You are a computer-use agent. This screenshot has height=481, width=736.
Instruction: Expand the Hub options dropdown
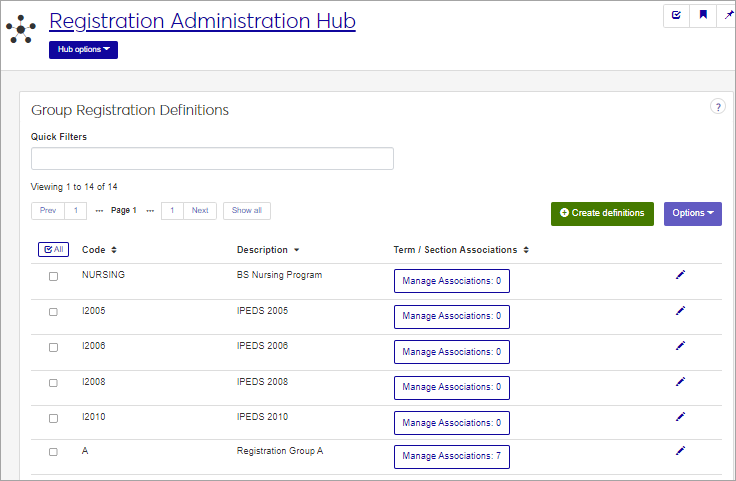pos(83,50)
